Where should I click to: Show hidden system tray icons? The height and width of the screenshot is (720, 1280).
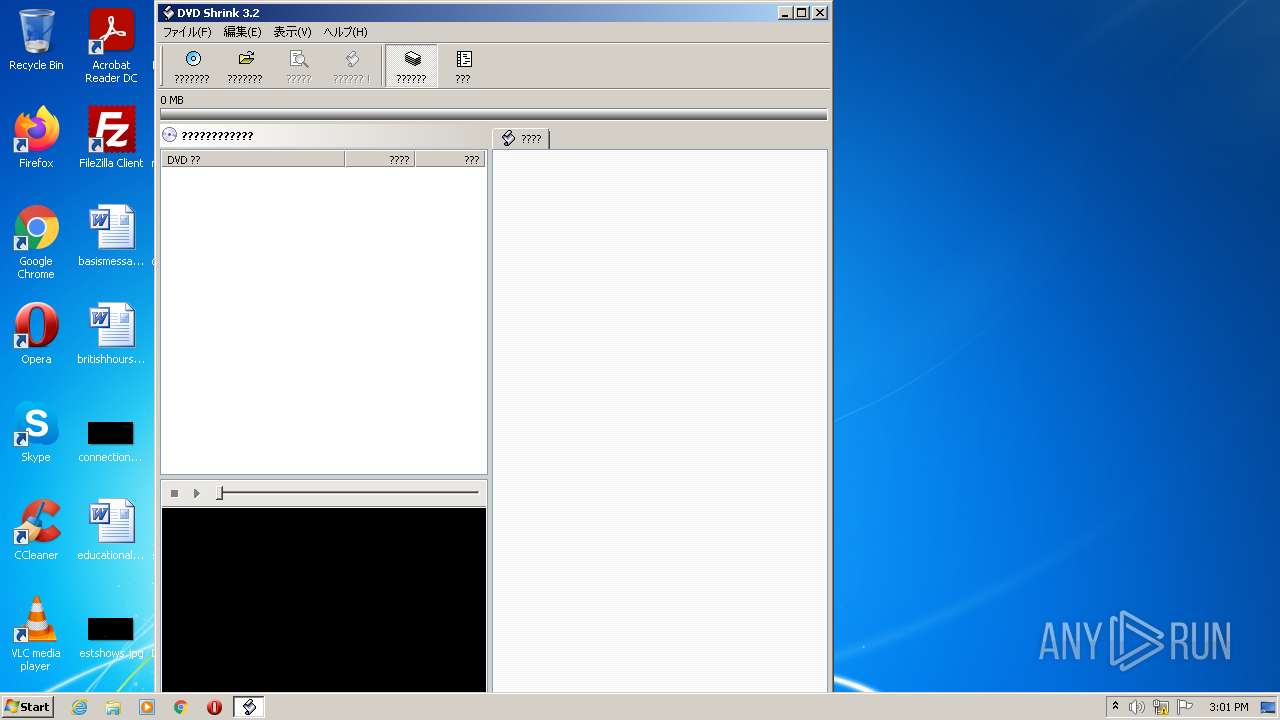coord(1115,707)
